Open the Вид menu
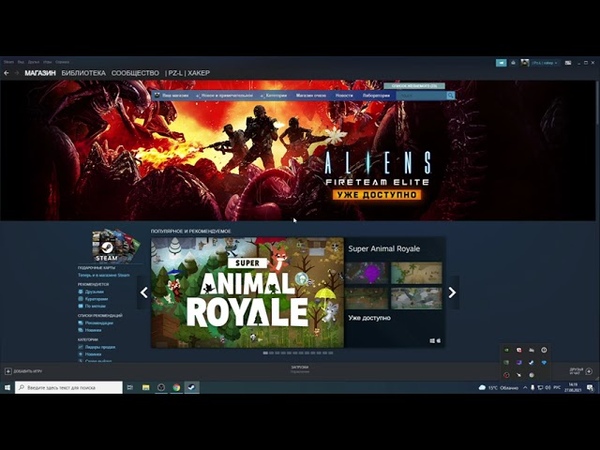600x450 pixels. pyautogui.click(x=21, y=62)
